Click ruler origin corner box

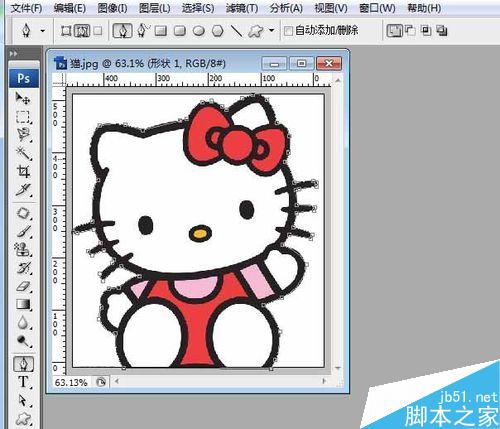[59, 80]
